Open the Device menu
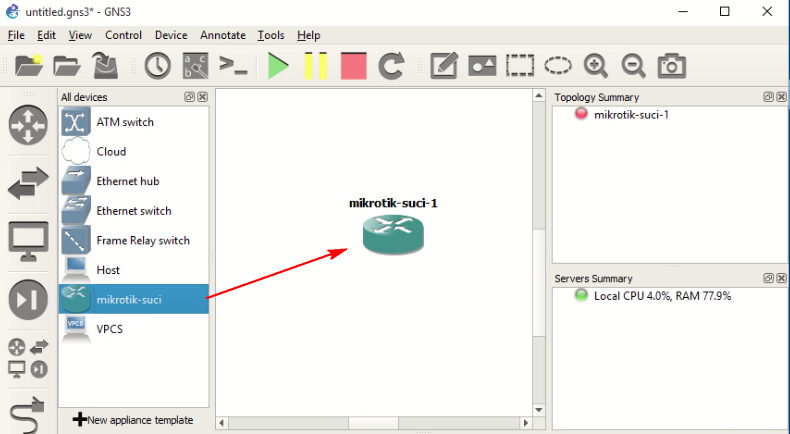Viewport: 790px width, 434px height. point(171,35)
